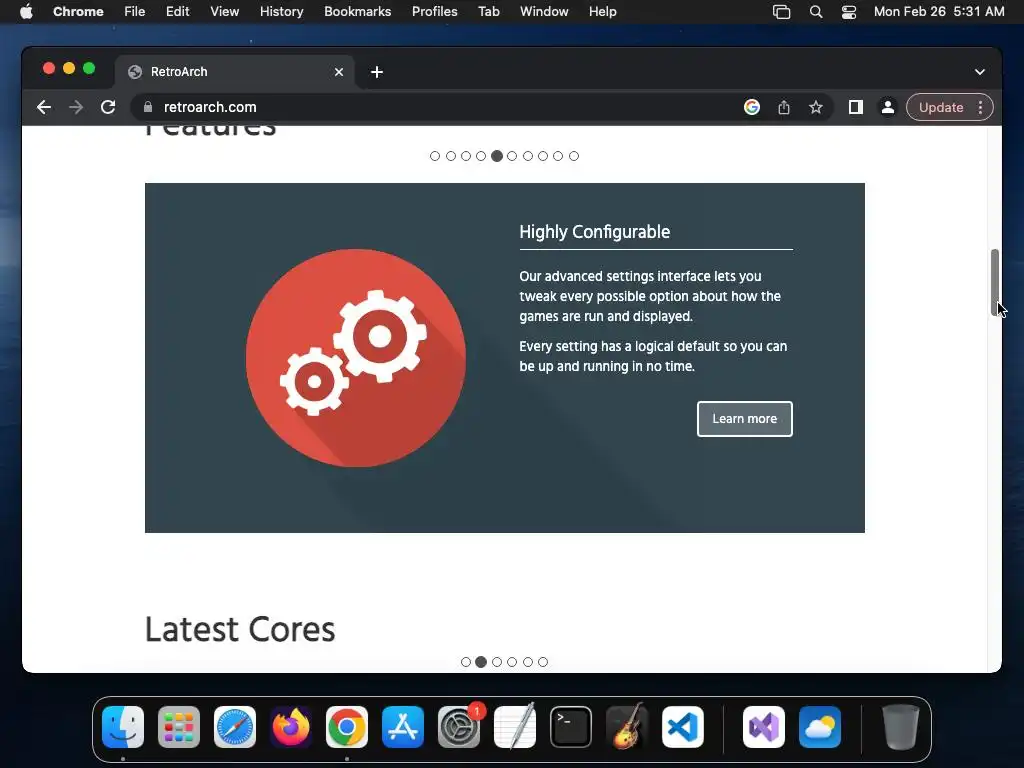Open Visual Studio from the Dock
The width and height of the screenshot is (1024, 768).
[764, 727]
